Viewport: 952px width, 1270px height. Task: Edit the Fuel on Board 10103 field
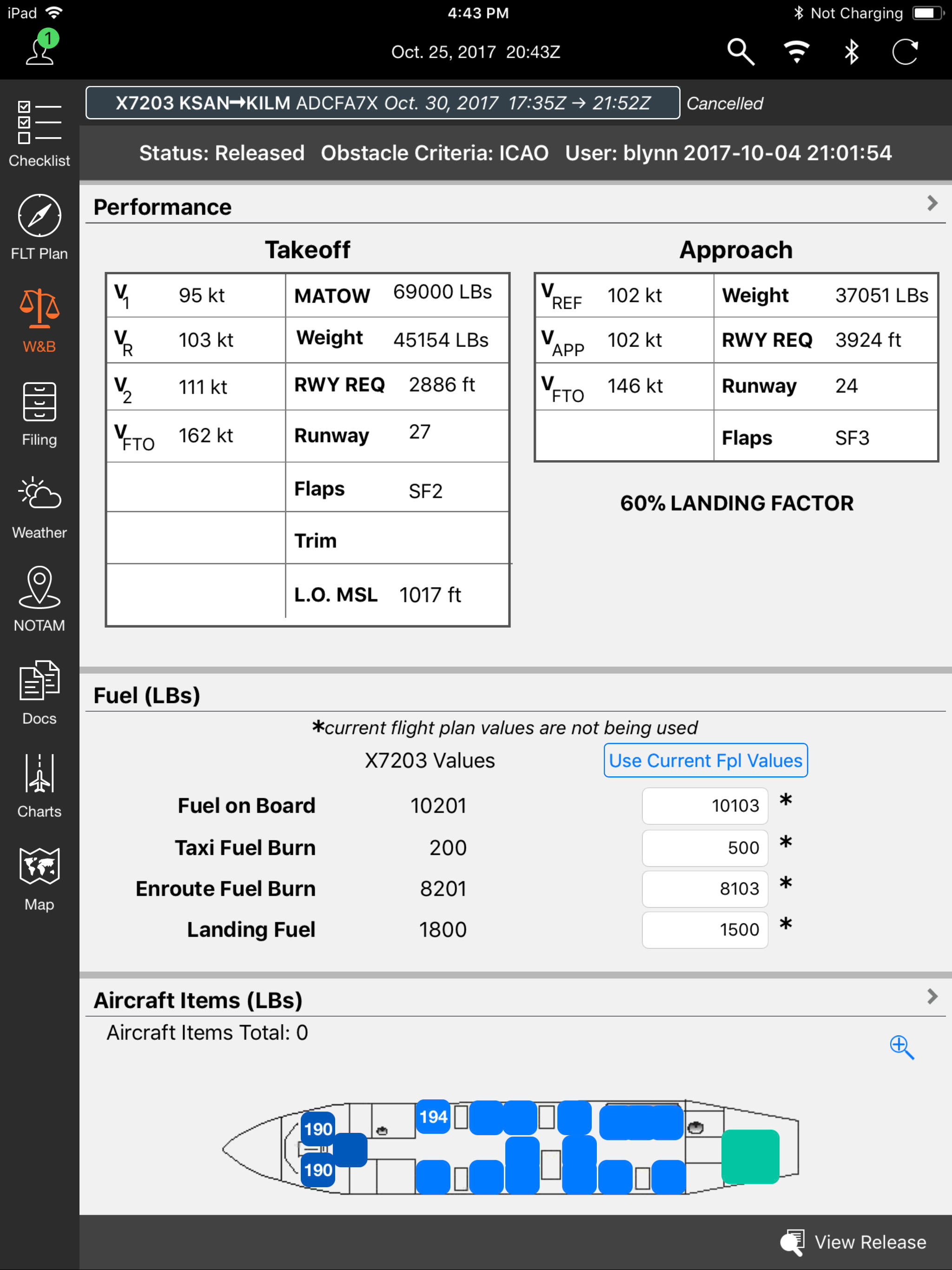705,806
